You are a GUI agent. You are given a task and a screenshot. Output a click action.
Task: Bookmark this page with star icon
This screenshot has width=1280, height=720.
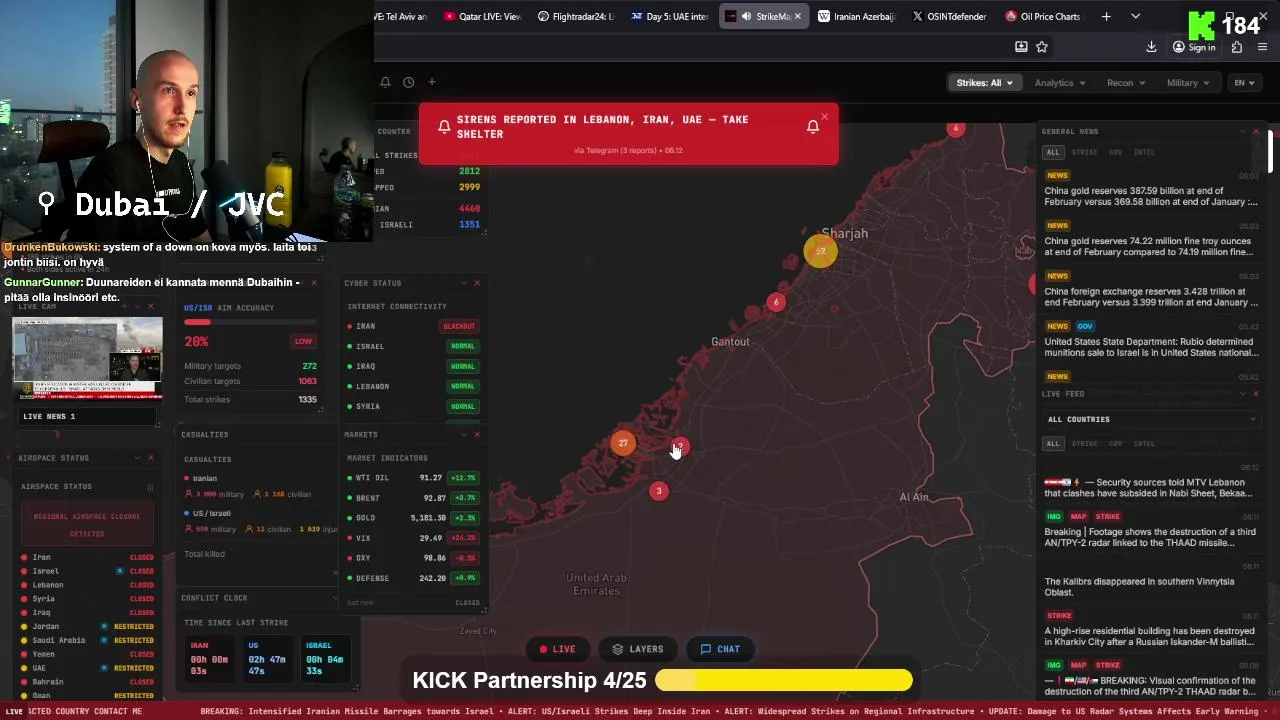click(x=1042, y=46)
